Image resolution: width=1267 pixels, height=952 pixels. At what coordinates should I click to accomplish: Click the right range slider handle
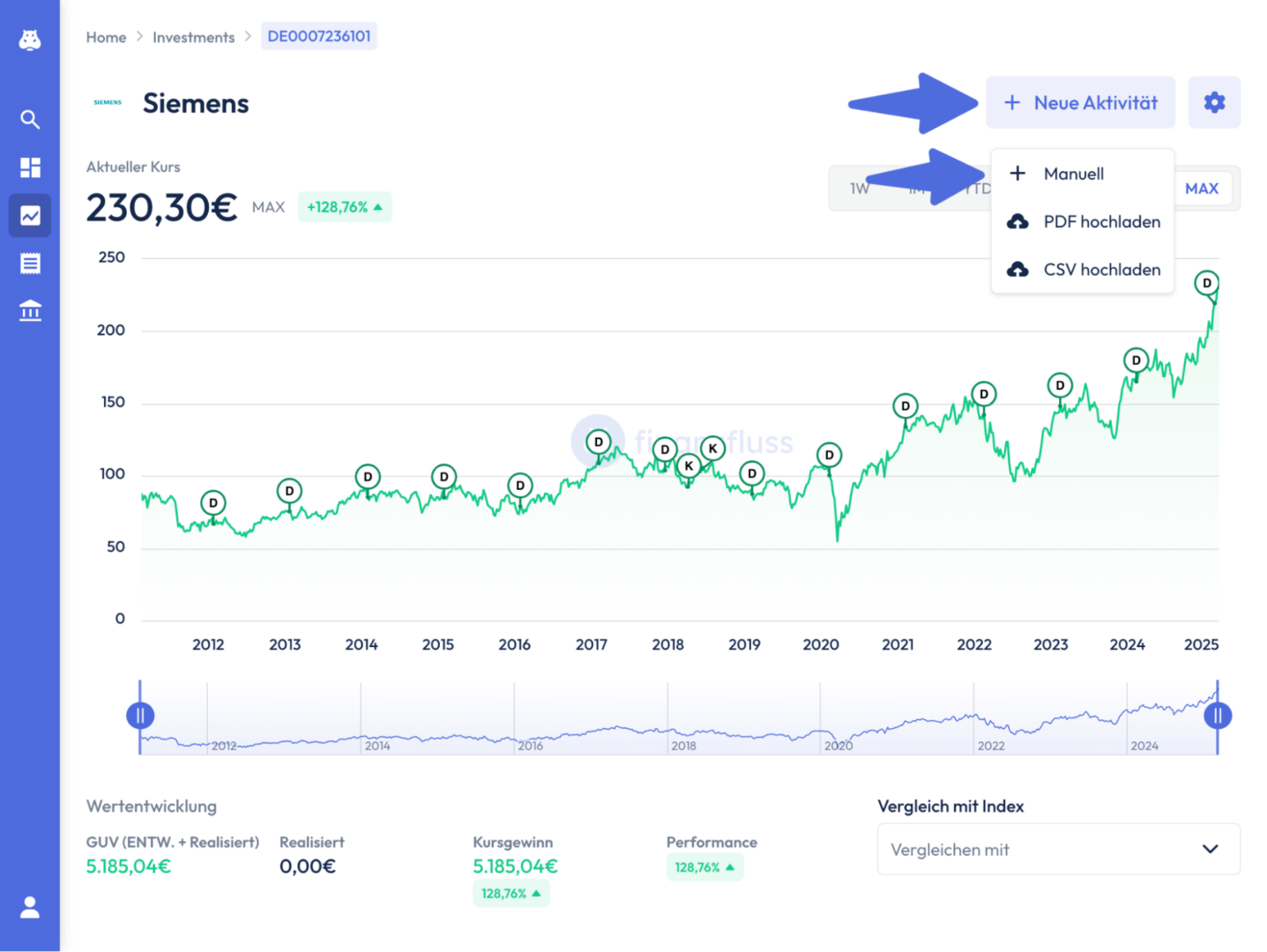[1218, 716]
